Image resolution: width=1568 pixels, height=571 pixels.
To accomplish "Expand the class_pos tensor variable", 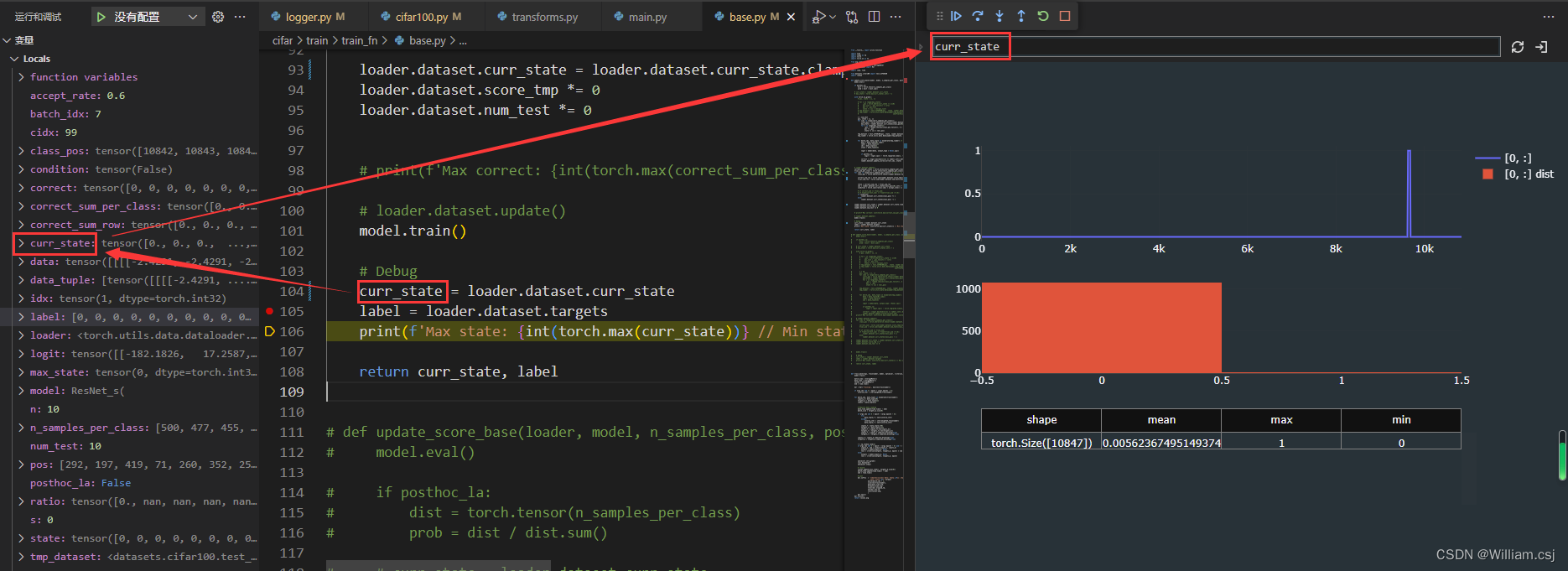I will [21, 151].
